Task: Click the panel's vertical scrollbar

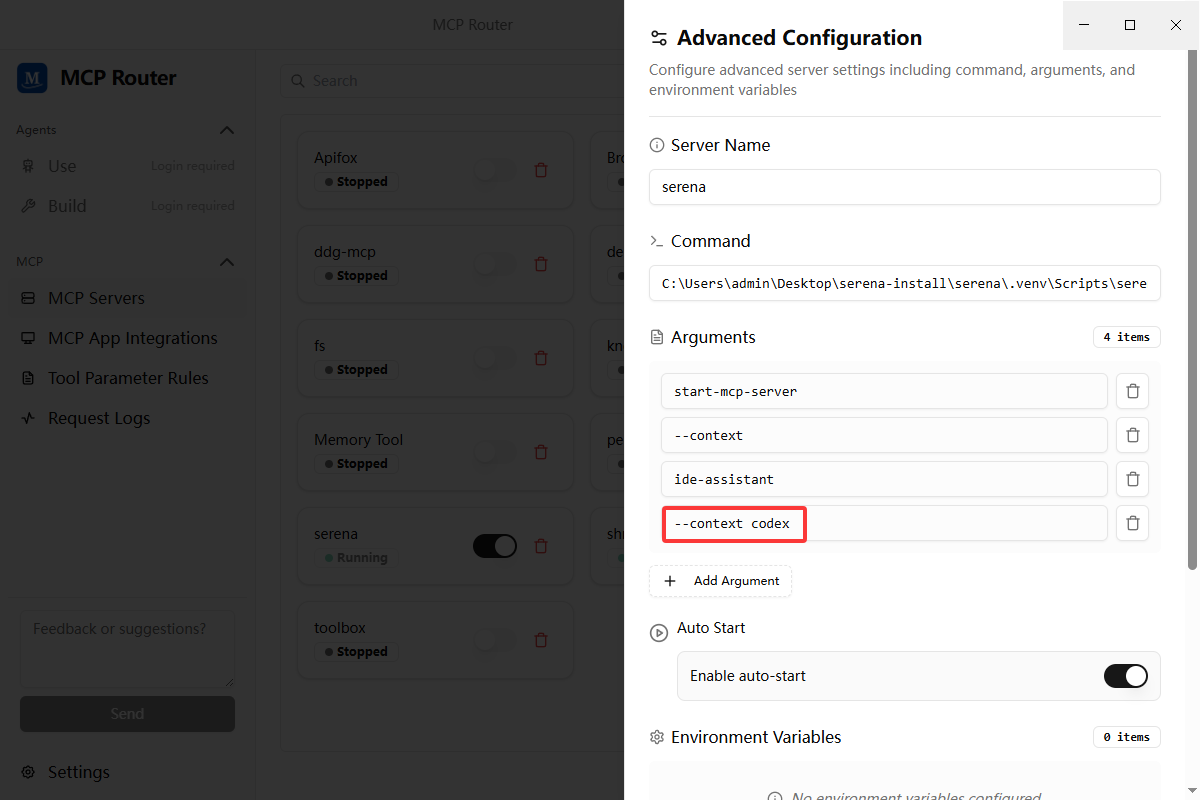Action: point(1192,310)
